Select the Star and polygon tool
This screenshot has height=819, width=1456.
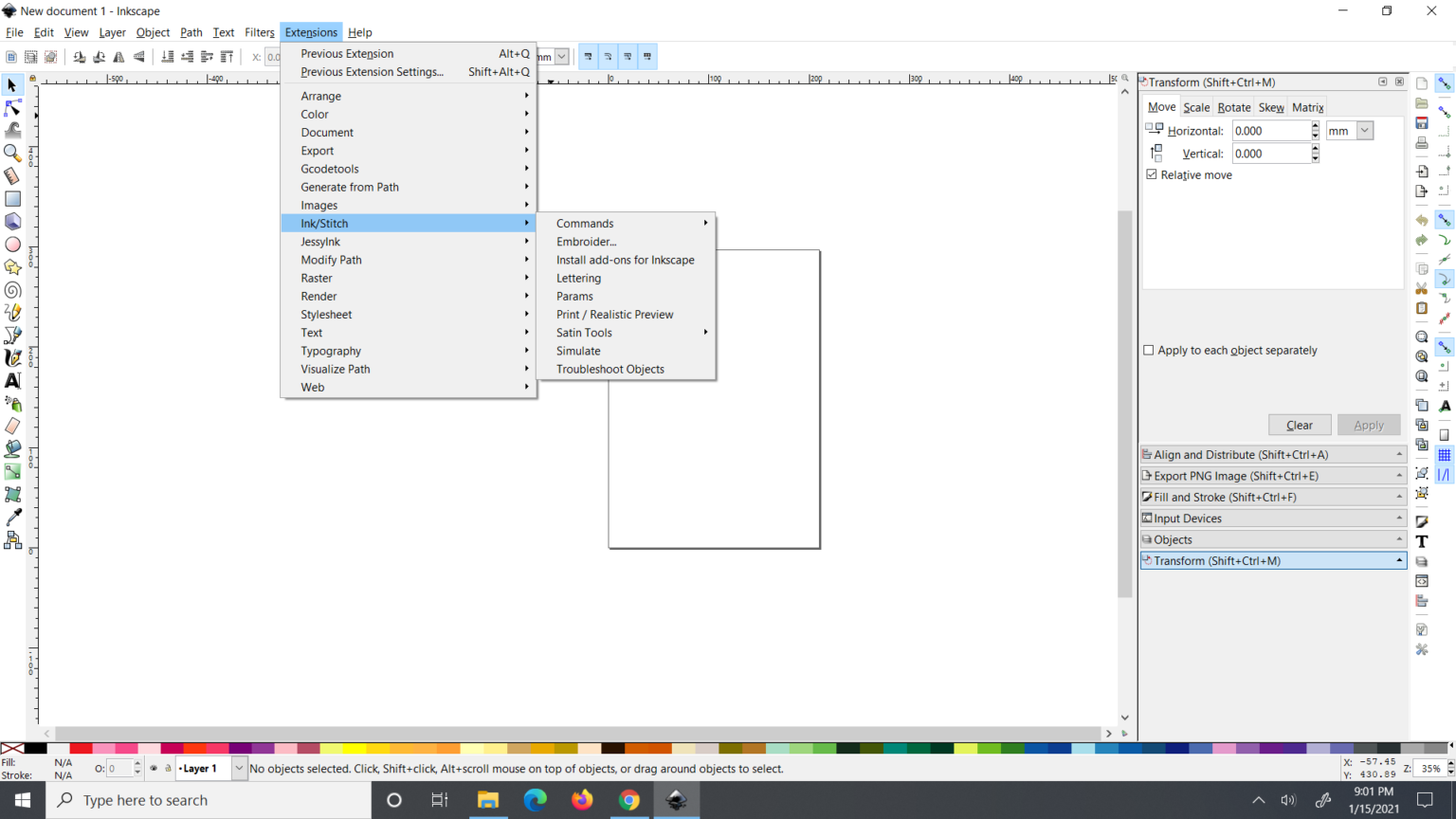click(12, 267)
